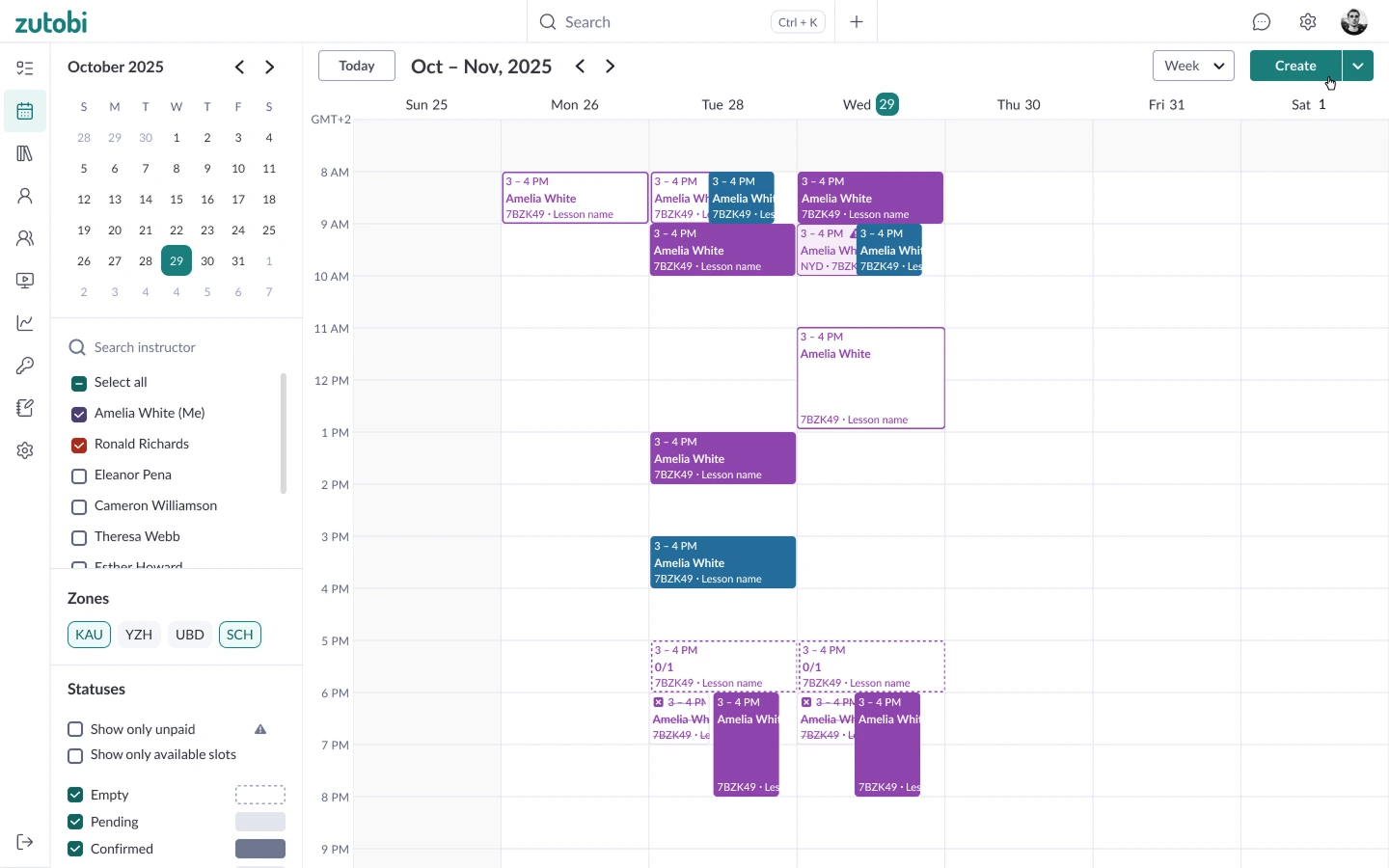Check the Eleanor Pena checkbox
This screenshot has height=868, width=1389.
pyautogui.click(x=79, y=475)
